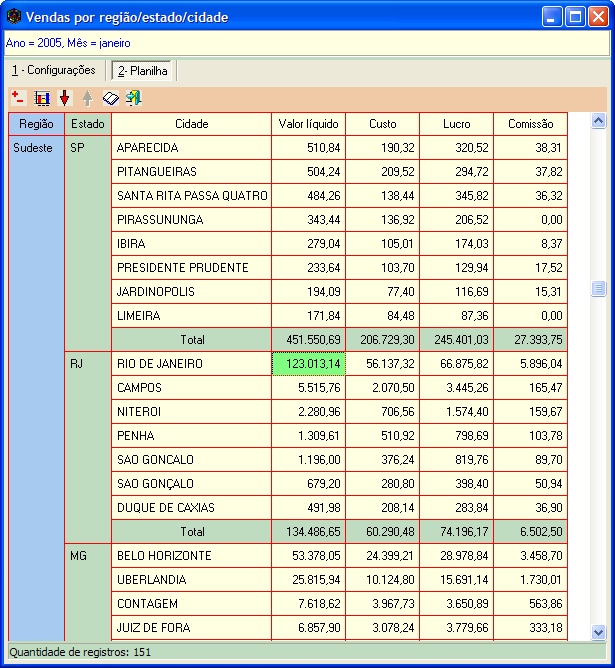Viewport: 615px width, 668px height.
Task: Select SANTA RITA PASSA QUATRO cell
Action: 191,196
